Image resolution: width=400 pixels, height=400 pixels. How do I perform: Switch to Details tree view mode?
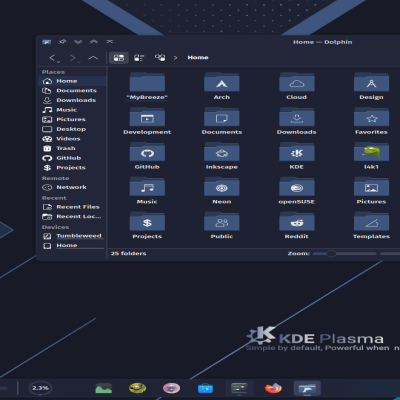pyautogui.click(x=160, y=58)
